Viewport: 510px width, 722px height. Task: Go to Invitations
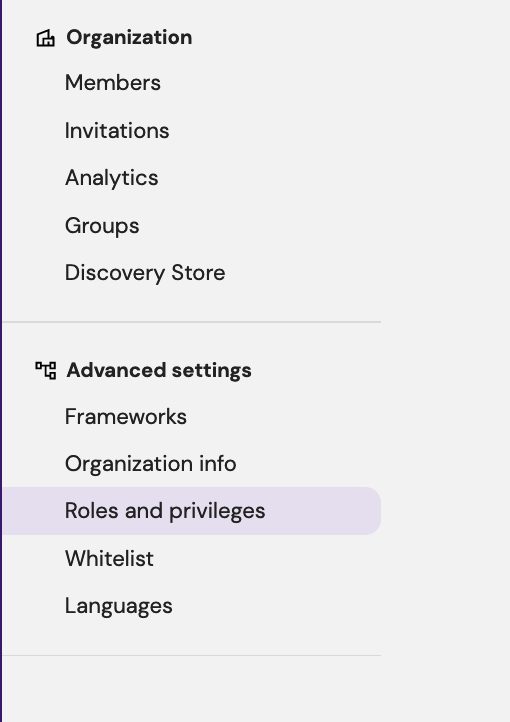(117, 131)
